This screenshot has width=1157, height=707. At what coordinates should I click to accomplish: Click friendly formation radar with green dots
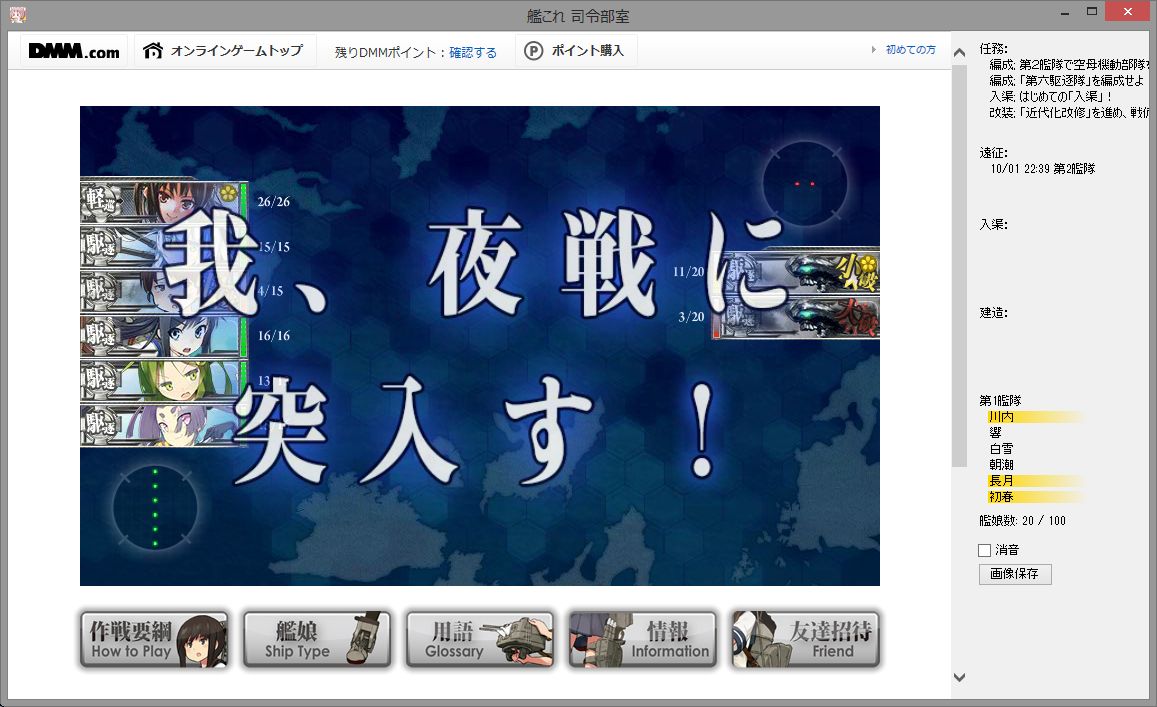[x=155, y=508]
